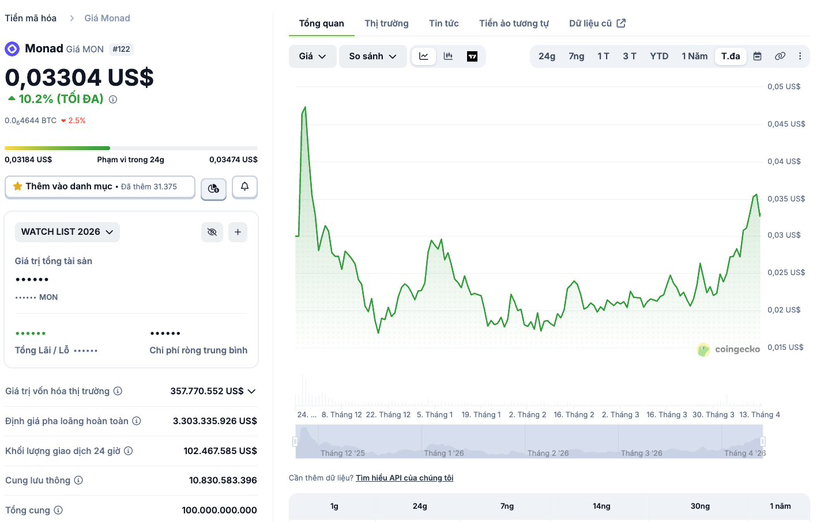Viewport: 828px width, 522px height.
Task: Grab right handle of chart range navigator
Action: tap(763, 441)
